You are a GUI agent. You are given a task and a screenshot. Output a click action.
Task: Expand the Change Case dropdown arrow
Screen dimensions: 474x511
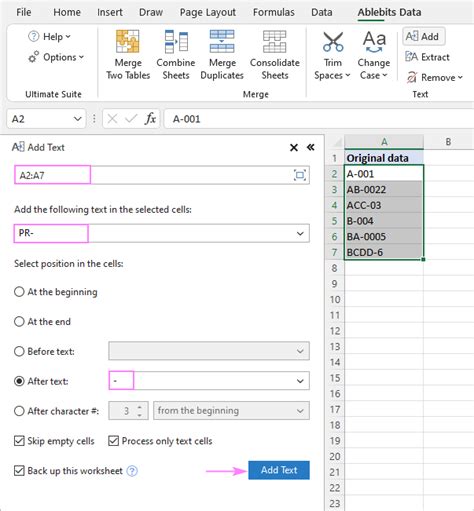[x=385, y=75]
